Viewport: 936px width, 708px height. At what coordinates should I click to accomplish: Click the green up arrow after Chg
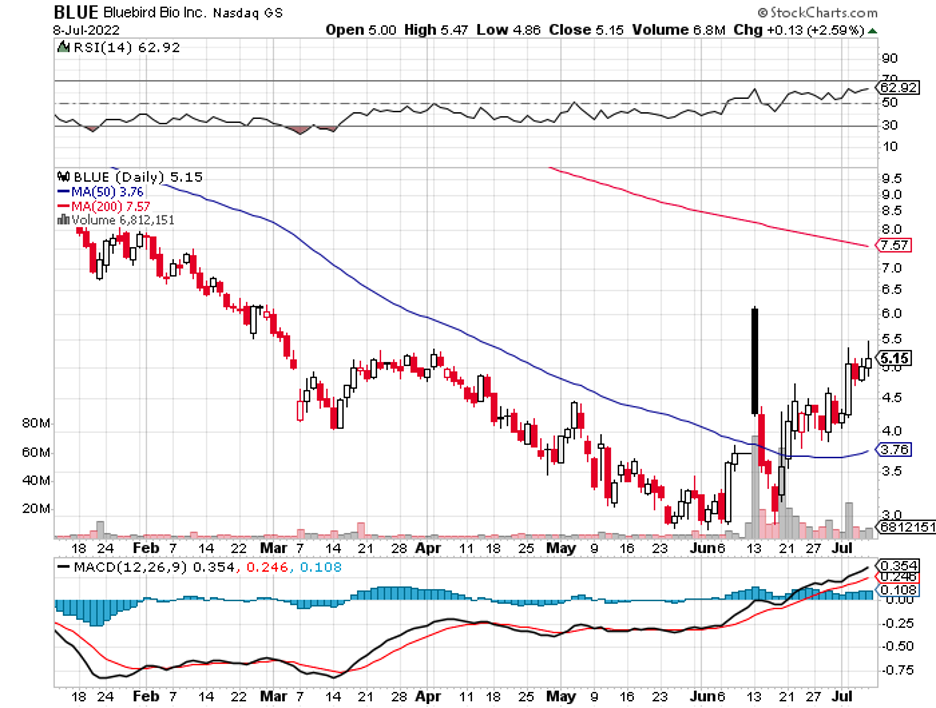click(x=872, y=30)
